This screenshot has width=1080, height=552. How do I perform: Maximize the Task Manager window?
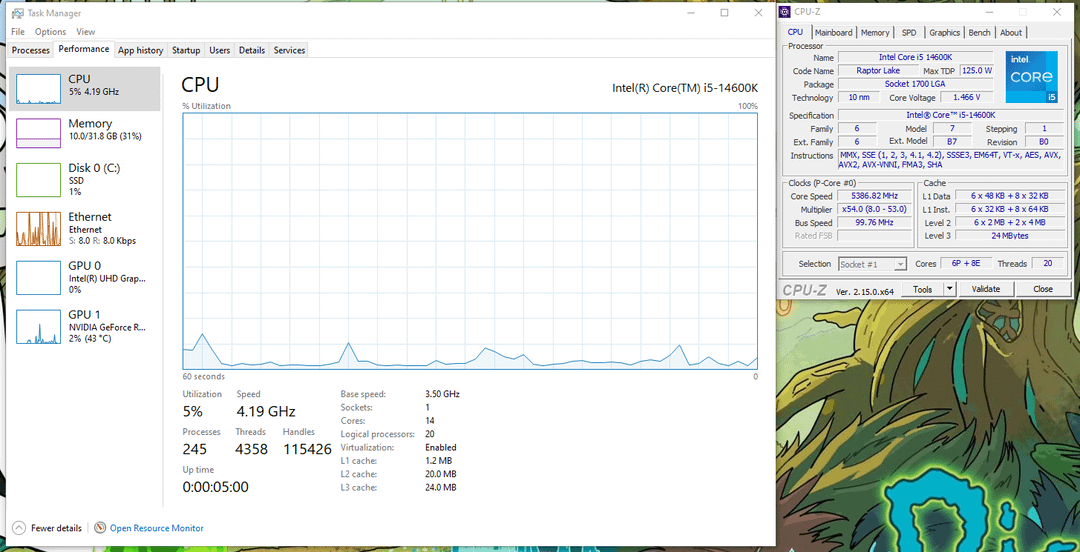tap(725, 12)
